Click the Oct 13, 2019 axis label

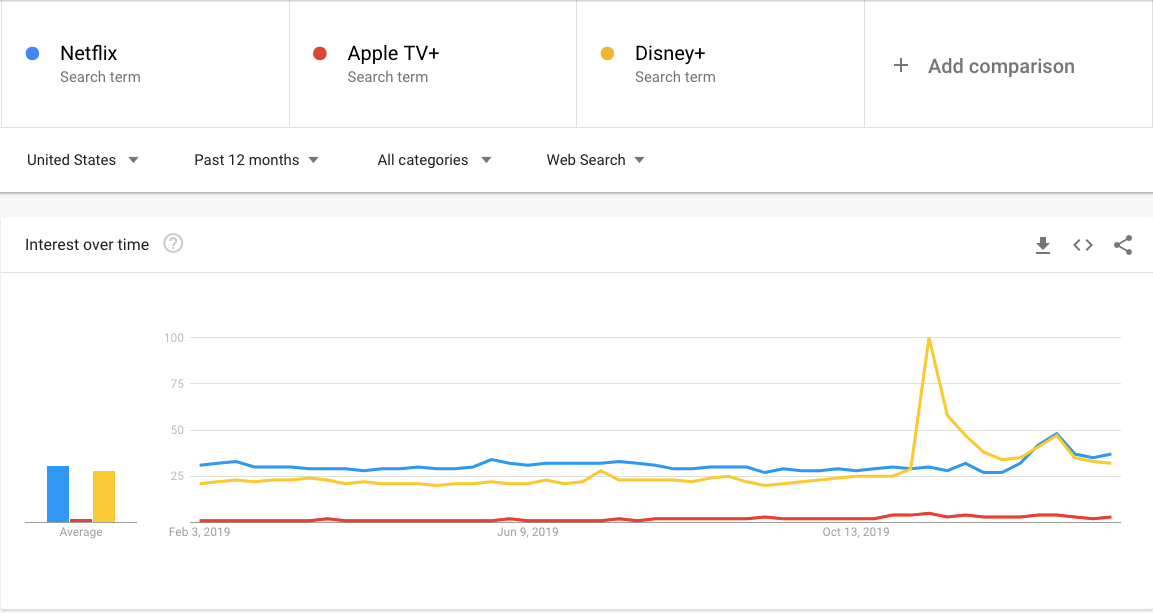click(855, 532)
